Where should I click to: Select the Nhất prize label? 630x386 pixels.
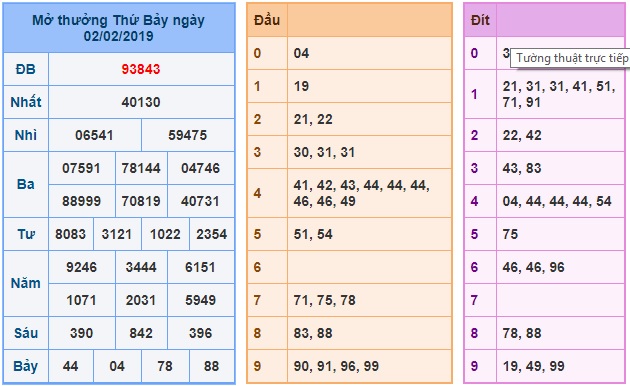point(26,102)
